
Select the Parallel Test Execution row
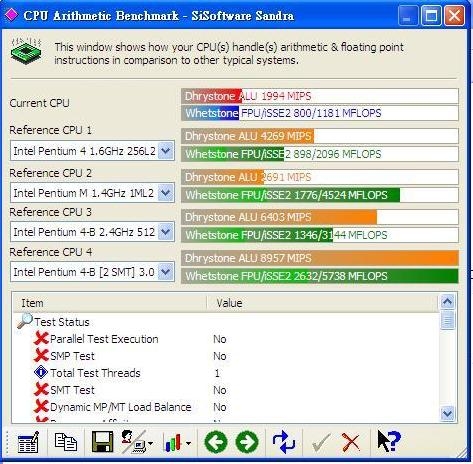pos(226,339)
